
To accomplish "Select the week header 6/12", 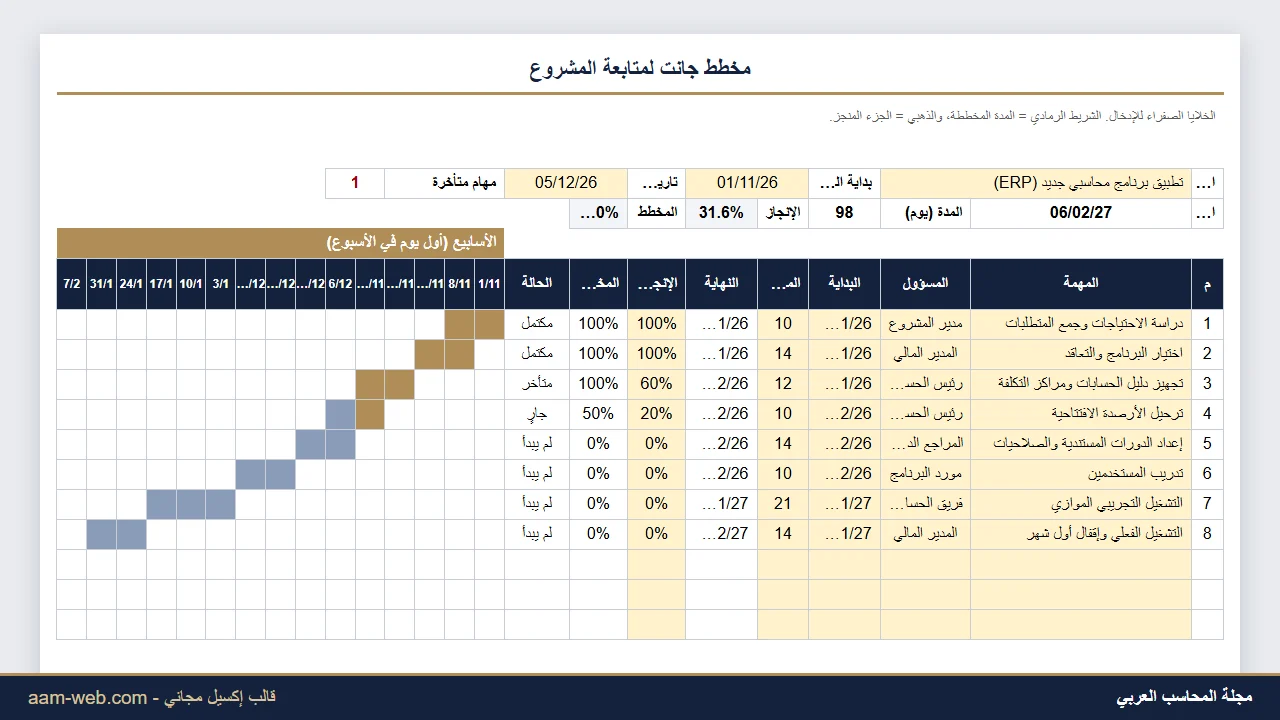I will (340, 283).
